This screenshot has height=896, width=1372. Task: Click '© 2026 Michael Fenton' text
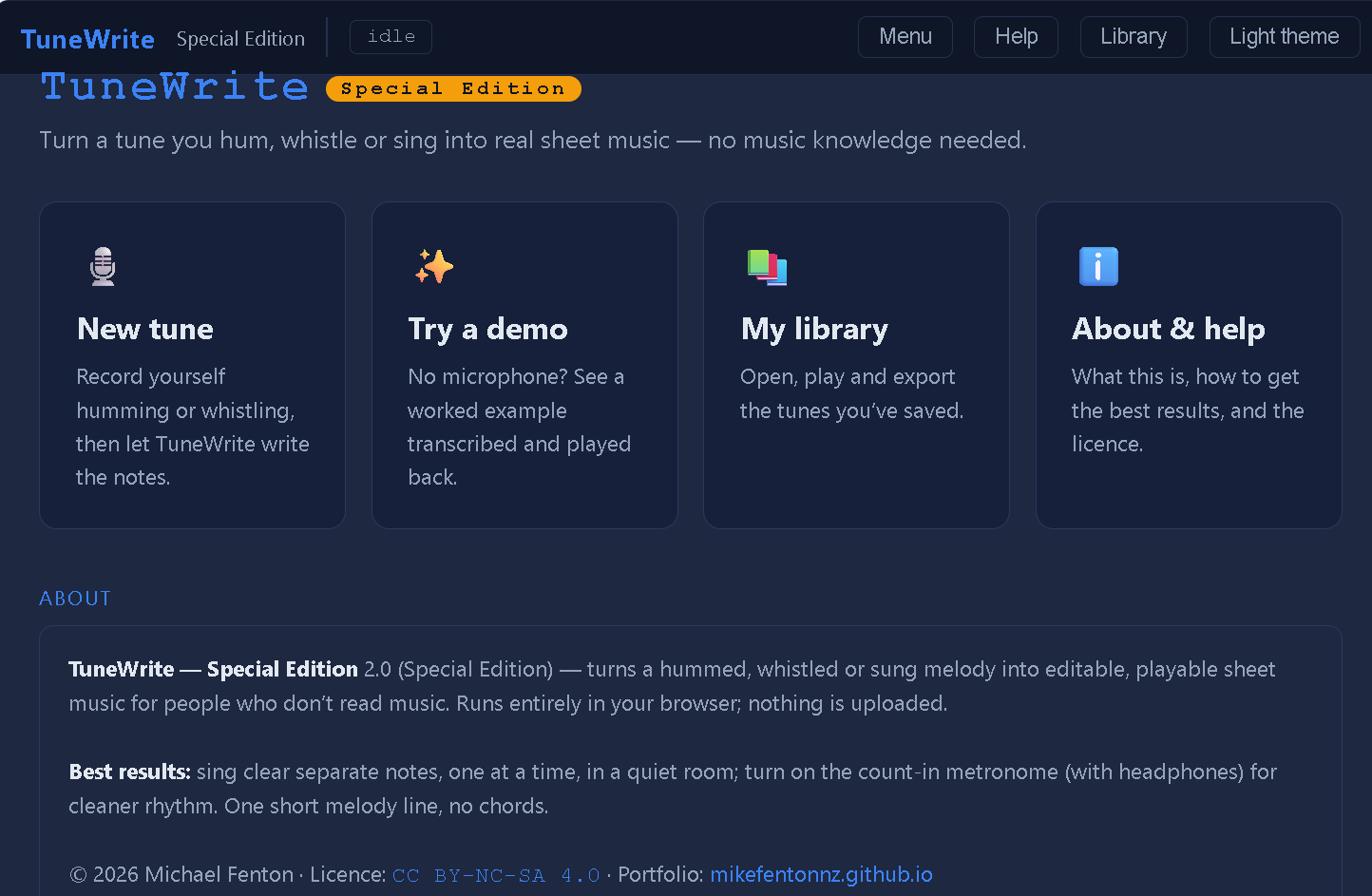(181, 874)
